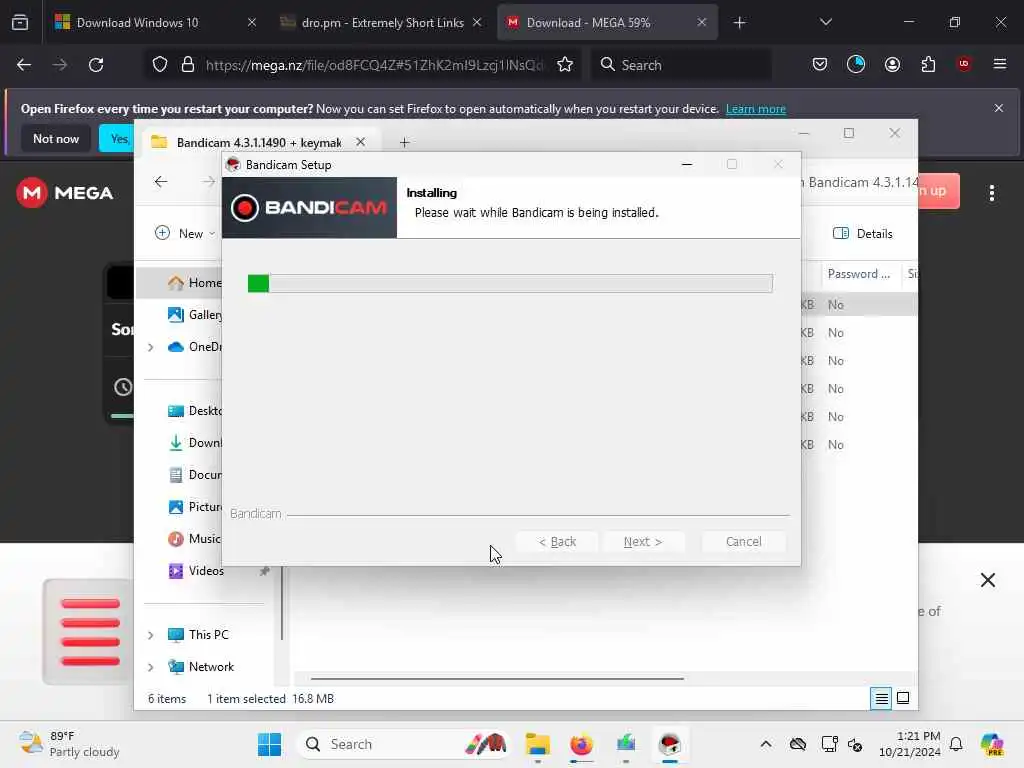Switch Explorer to details list view
1024x768 pixels.
(881, 698)
